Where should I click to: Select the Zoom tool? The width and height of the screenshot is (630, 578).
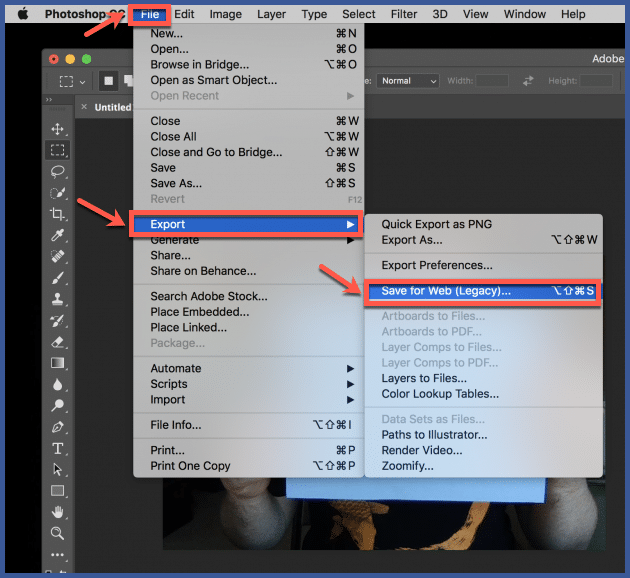coord(57,533)
